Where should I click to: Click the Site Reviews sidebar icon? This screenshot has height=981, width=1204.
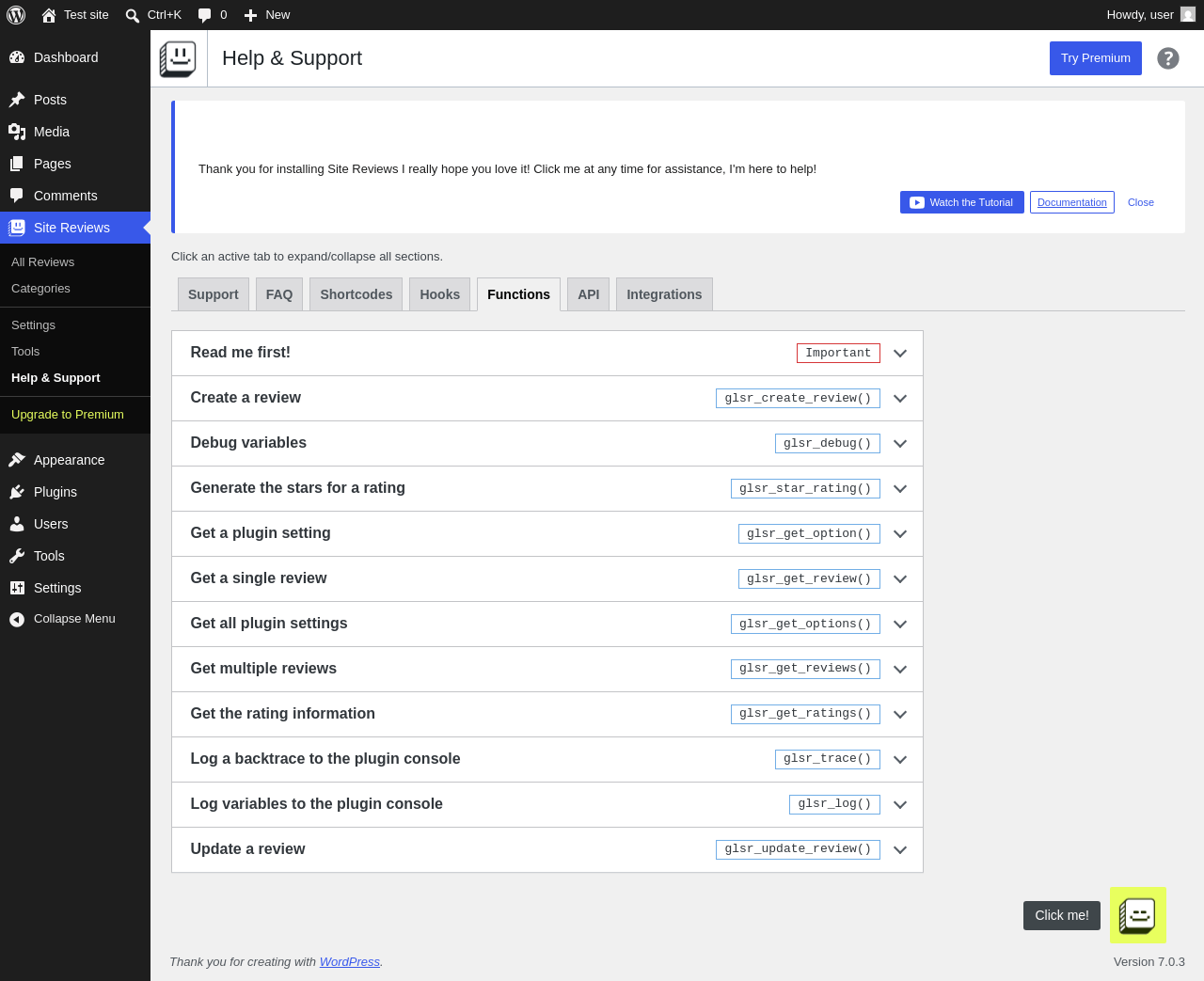tap(17, 228)
